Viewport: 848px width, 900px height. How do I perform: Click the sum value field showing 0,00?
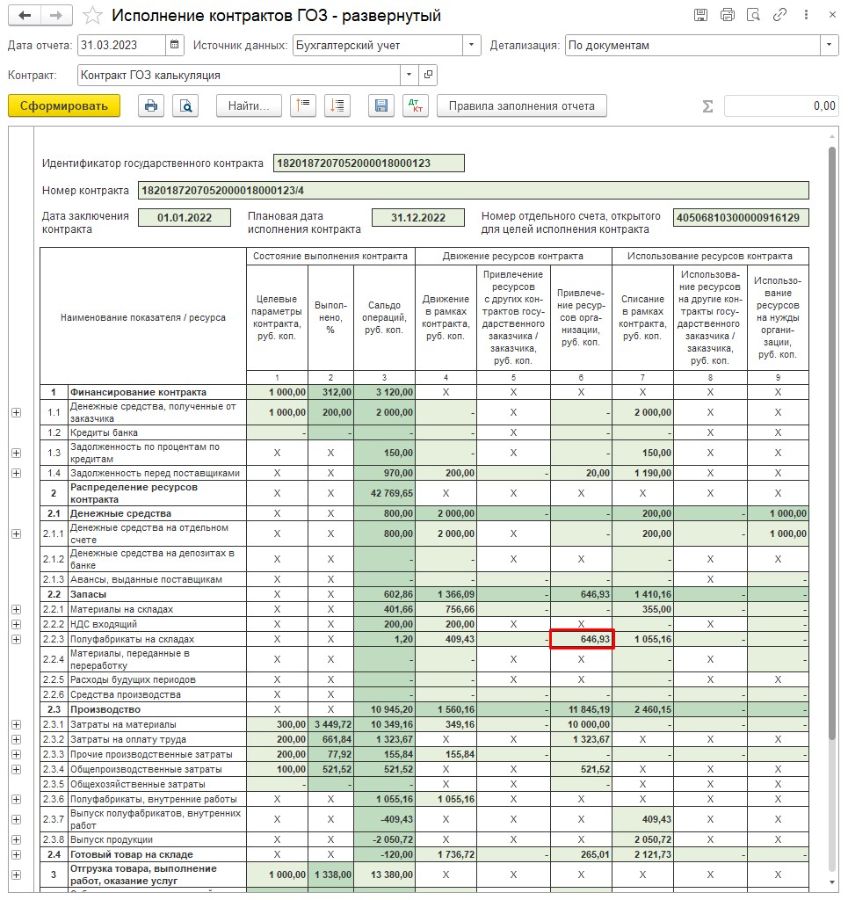(781, 106)
